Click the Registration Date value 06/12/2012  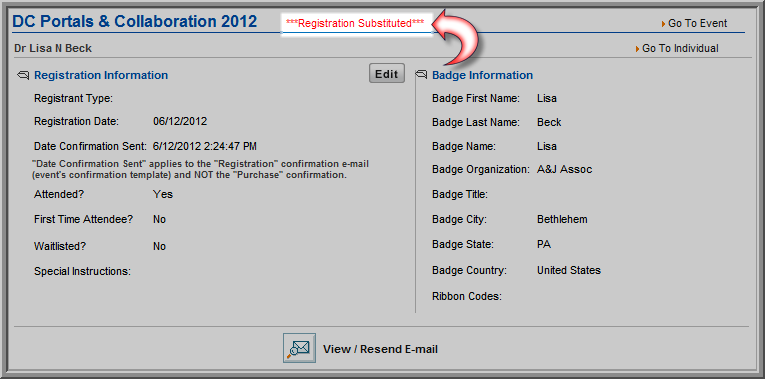(180, 121)
